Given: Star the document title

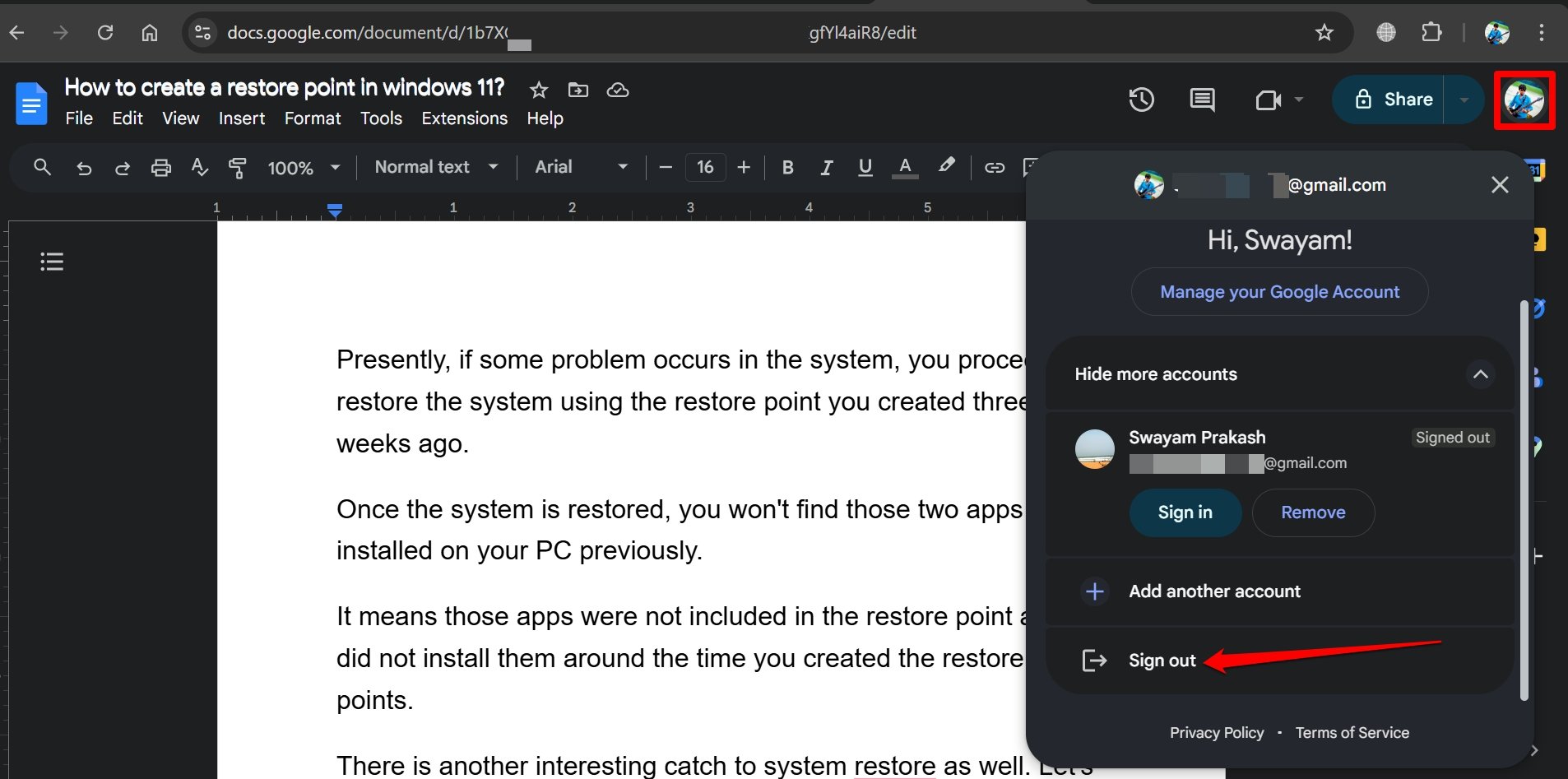Looking at the screenshot, I should [x=539, y=90].
